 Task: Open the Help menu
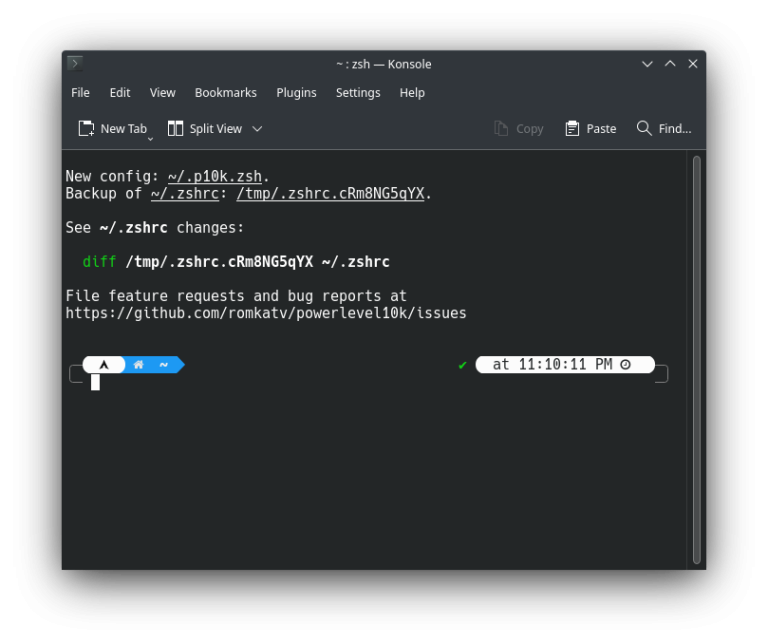412,93
